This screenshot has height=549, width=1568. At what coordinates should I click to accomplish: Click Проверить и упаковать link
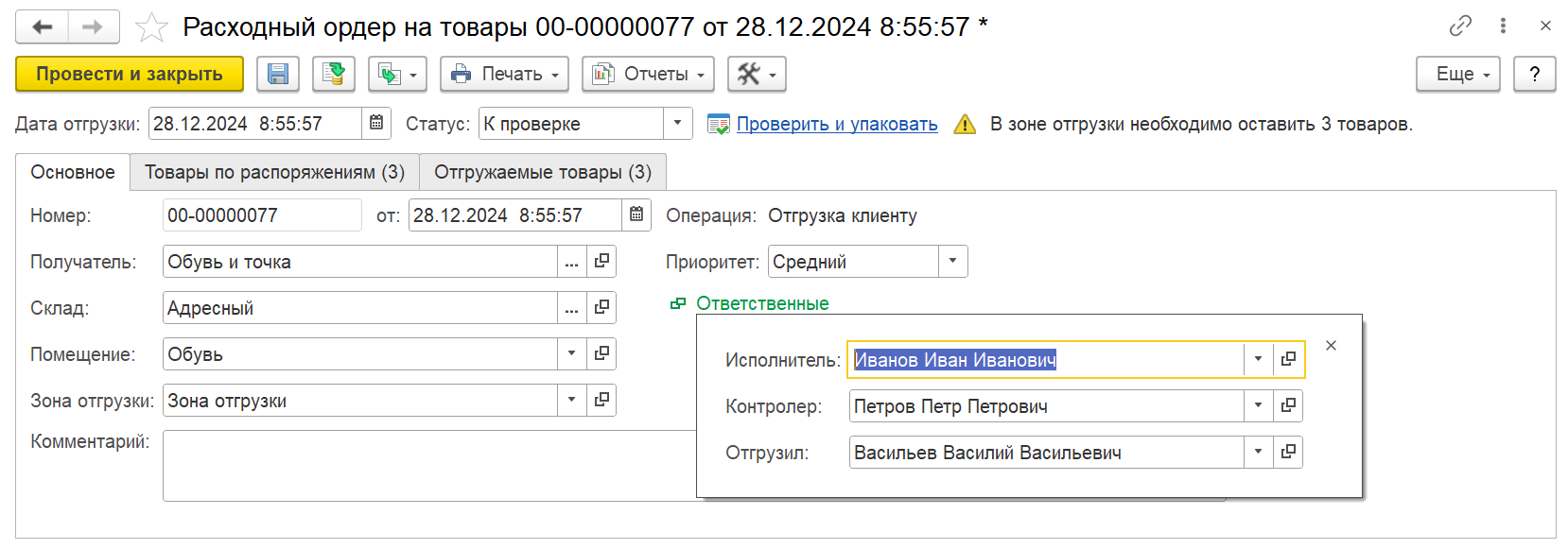(837, 124)
